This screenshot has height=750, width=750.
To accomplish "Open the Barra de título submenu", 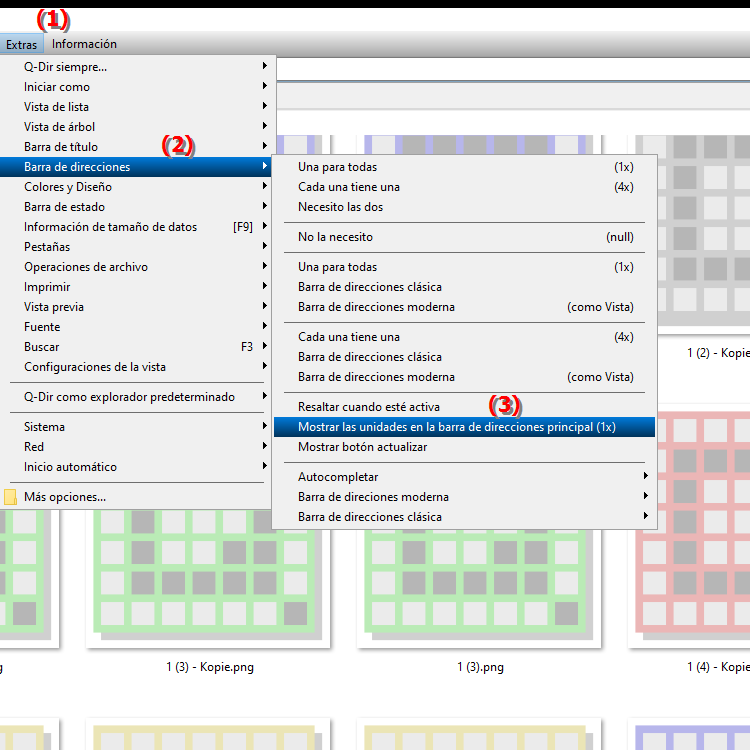I will [136, 147].
